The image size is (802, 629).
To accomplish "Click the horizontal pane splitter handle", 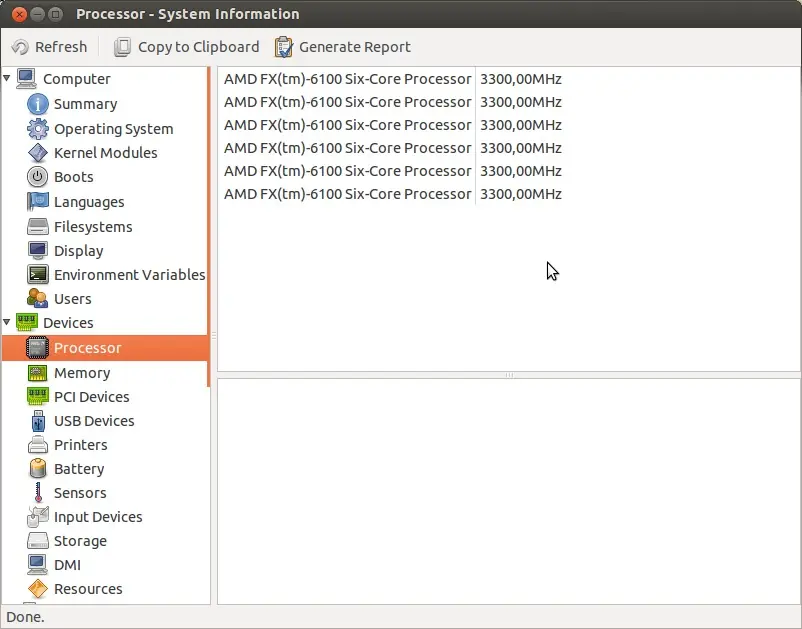I will click(x=509, y=375).
